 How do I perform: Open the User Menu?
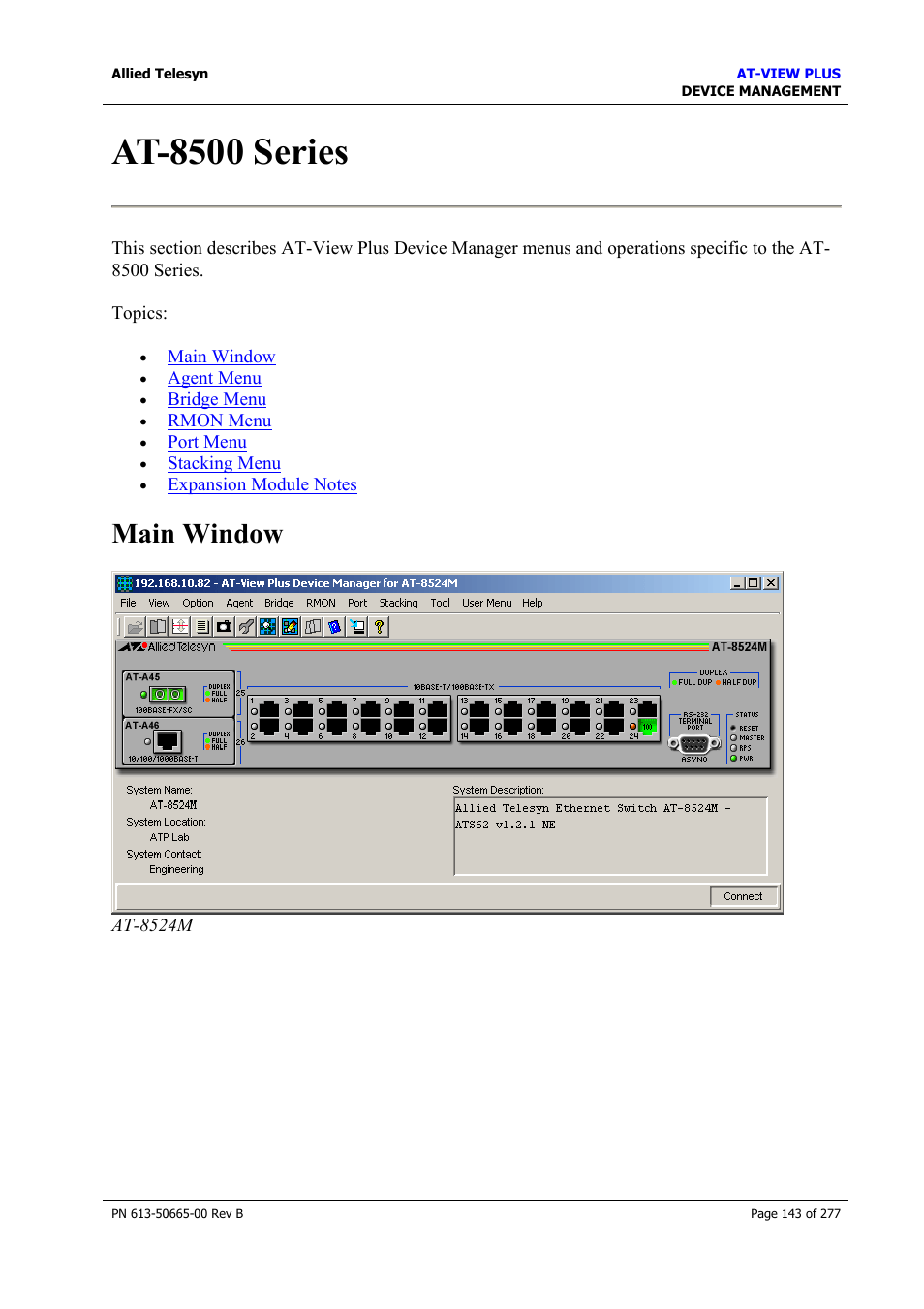(x=486, y=603)
